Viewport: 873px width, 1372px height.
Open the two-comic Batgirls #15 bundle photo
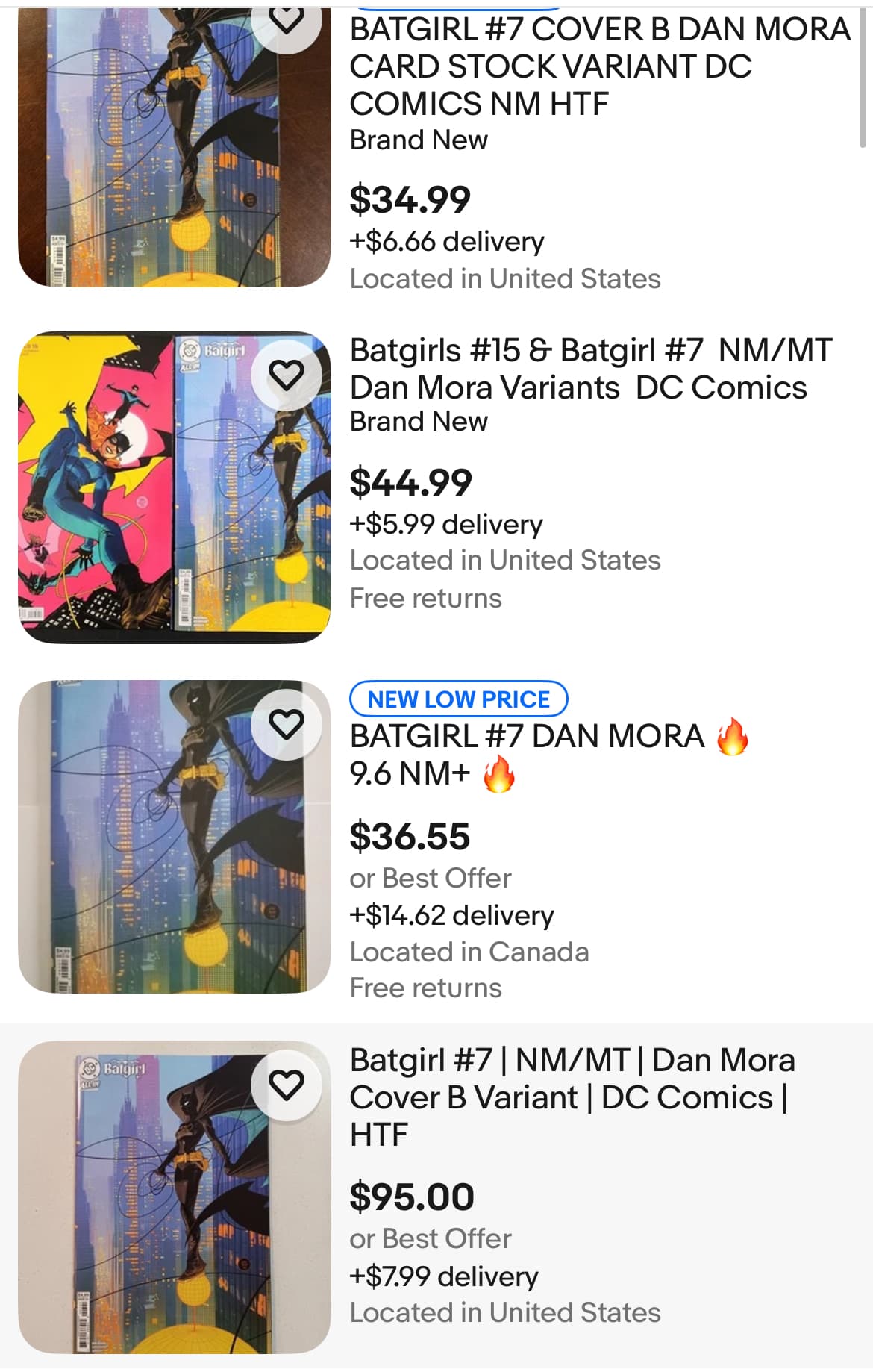(x=174, y=487)
